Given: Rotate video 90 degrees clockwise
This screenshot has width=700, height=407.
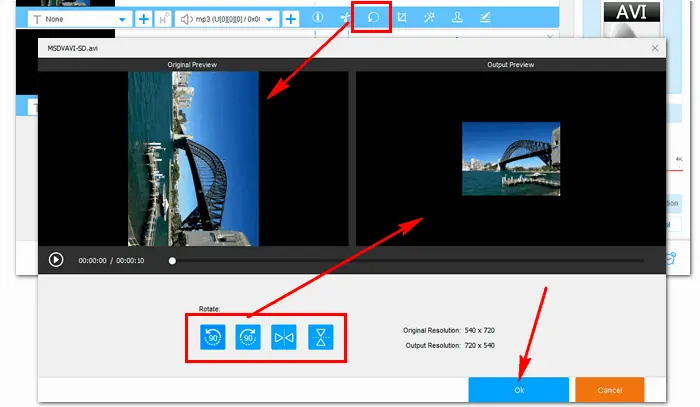Looking at the screenshot, I should coord(247,338).
